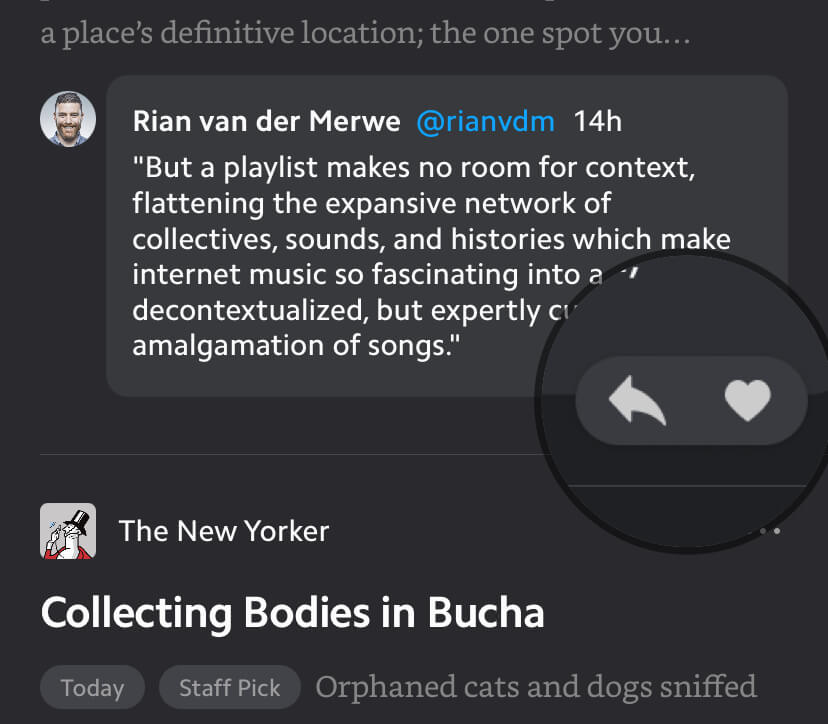
Task: Like the tweet with the heart icon
Action: 747,402
